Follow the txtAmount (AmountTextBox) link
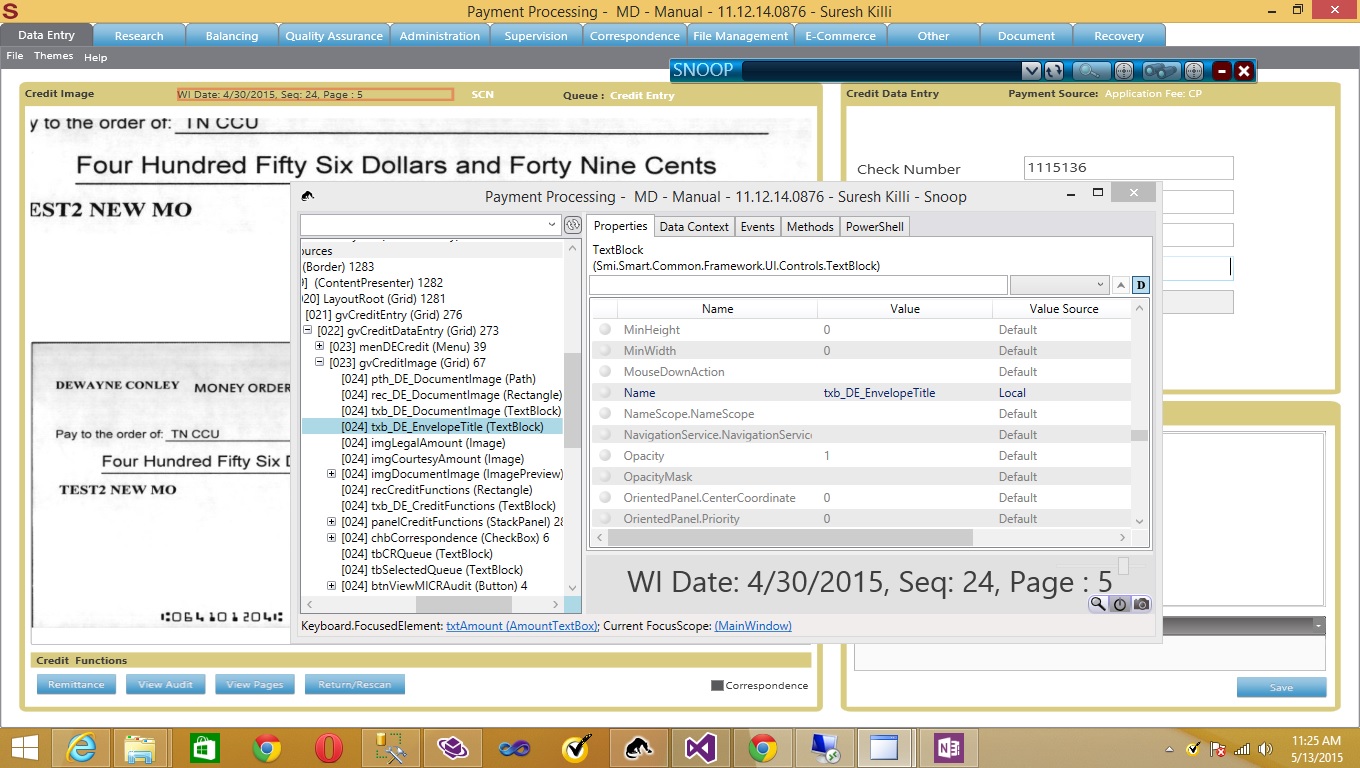1360x768 pixels. [x=521, y=626]
